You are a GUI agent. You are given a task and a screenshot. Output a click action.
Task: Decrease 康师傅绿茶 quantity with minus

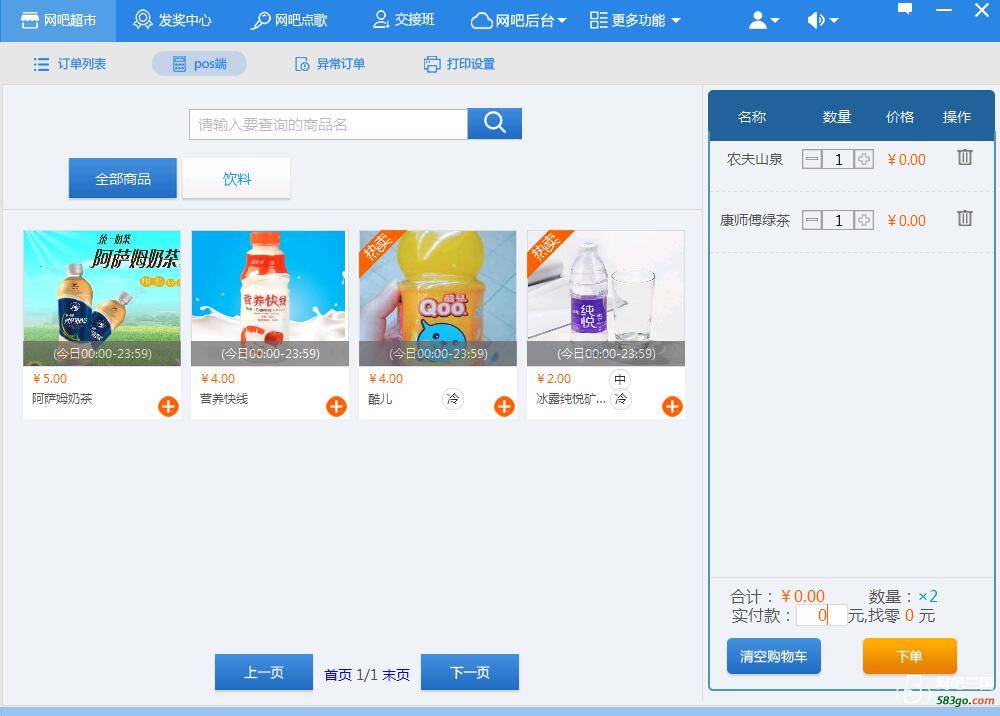pos(812,220)
